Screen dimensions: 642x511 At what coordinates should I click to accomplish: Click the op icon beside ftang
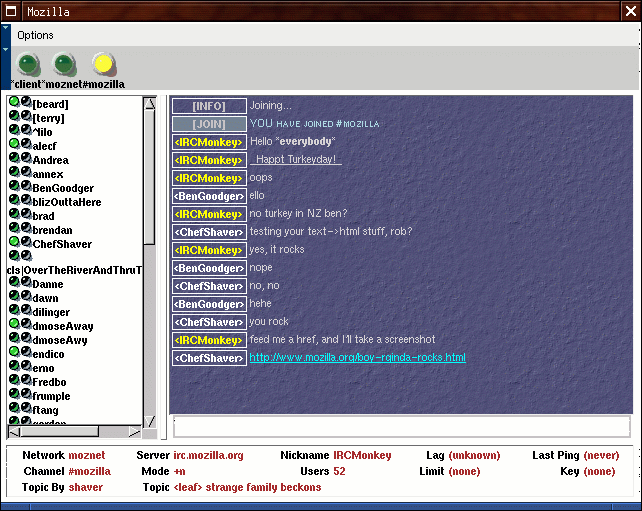pos(14,407)
